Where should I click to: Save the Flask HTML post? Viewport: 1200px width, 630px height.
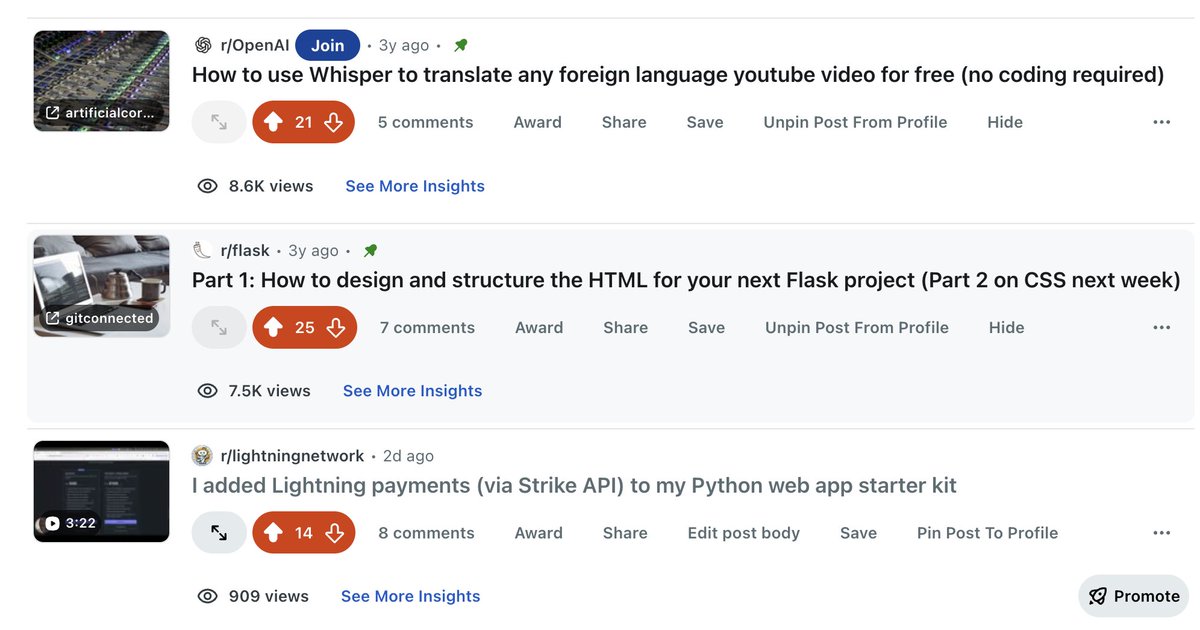pos(706,327)
